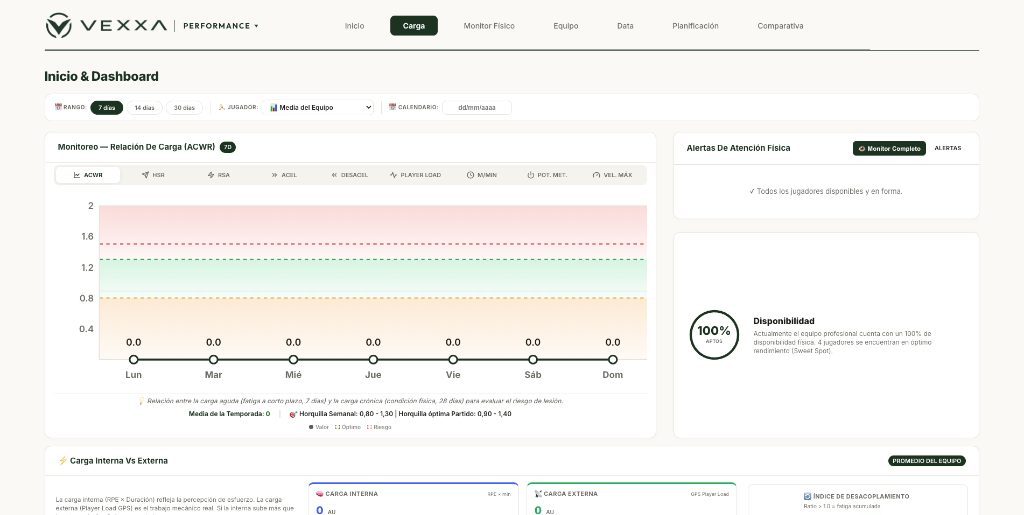Click the target icon by Horquilla Semanal
This screenshot has height=515, width=1024.
coord(293,414)
